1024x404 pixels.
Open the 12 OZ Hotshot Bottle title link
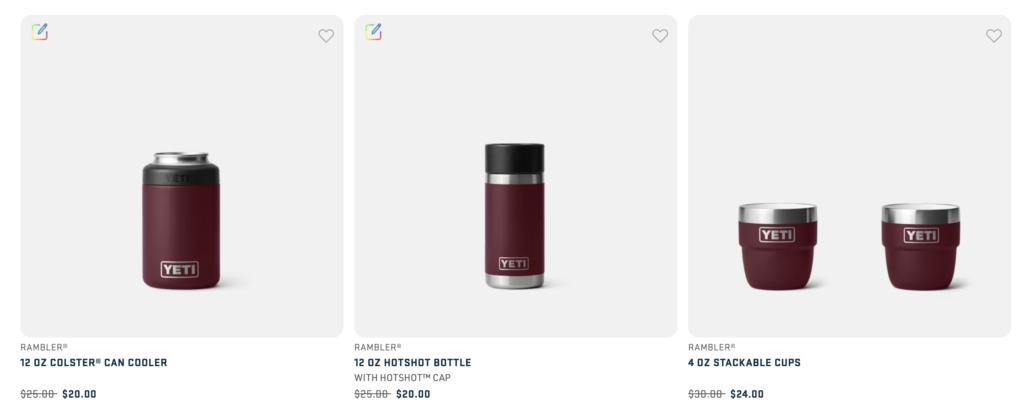tap(412, 363)
